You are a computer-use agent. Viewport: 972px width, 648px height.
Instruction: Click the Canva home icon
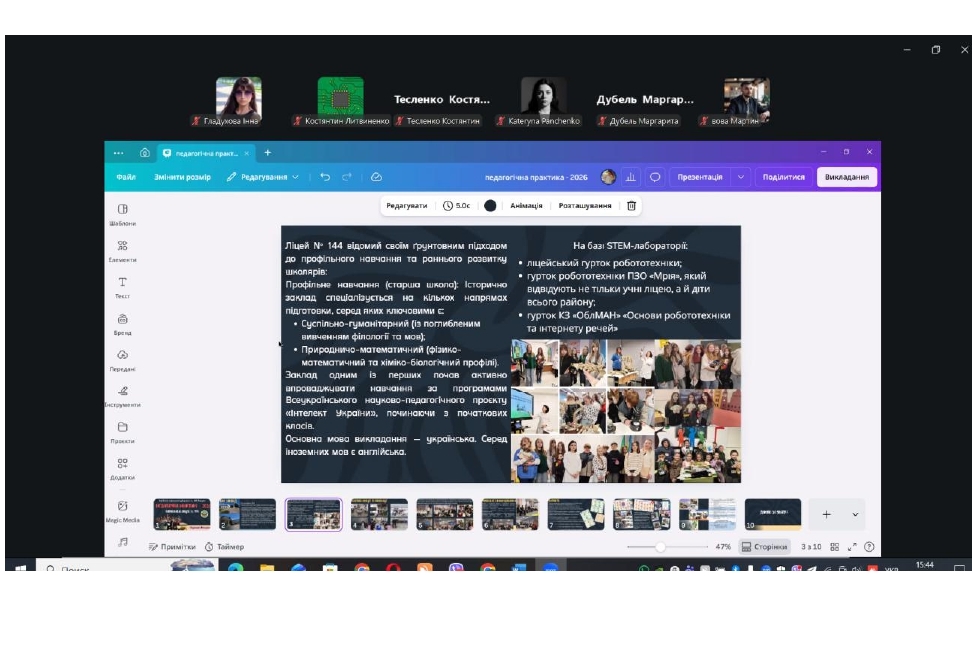tap(144, 153)
